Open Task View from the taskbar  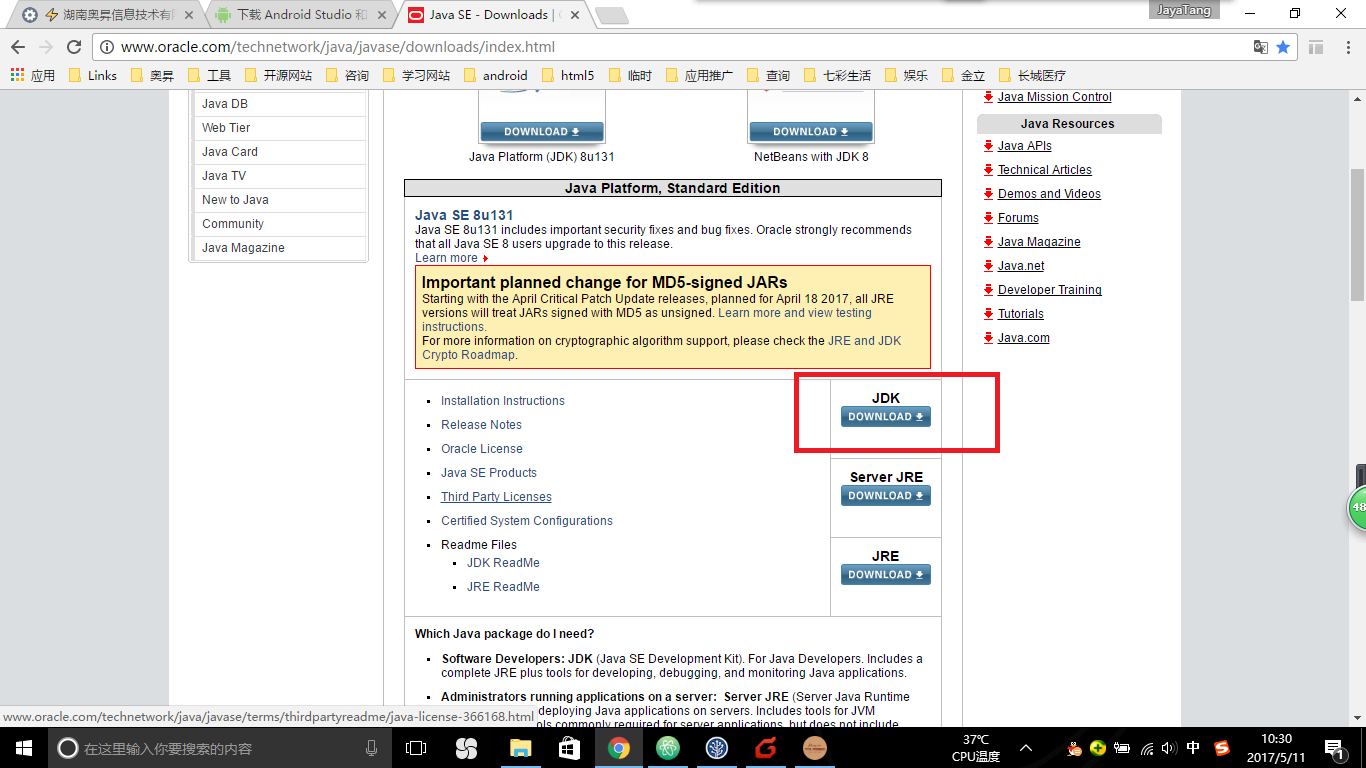415,748
